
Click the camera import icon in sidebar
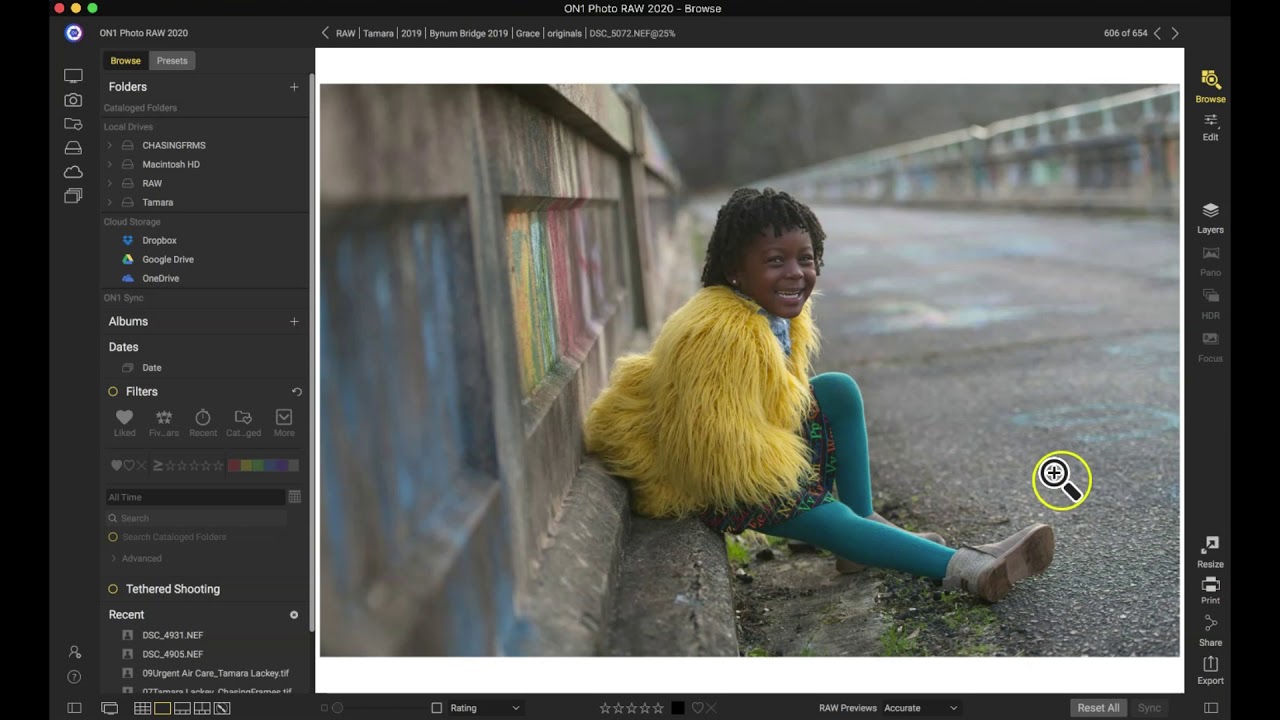pyautogui.click(x=73, y=100)
